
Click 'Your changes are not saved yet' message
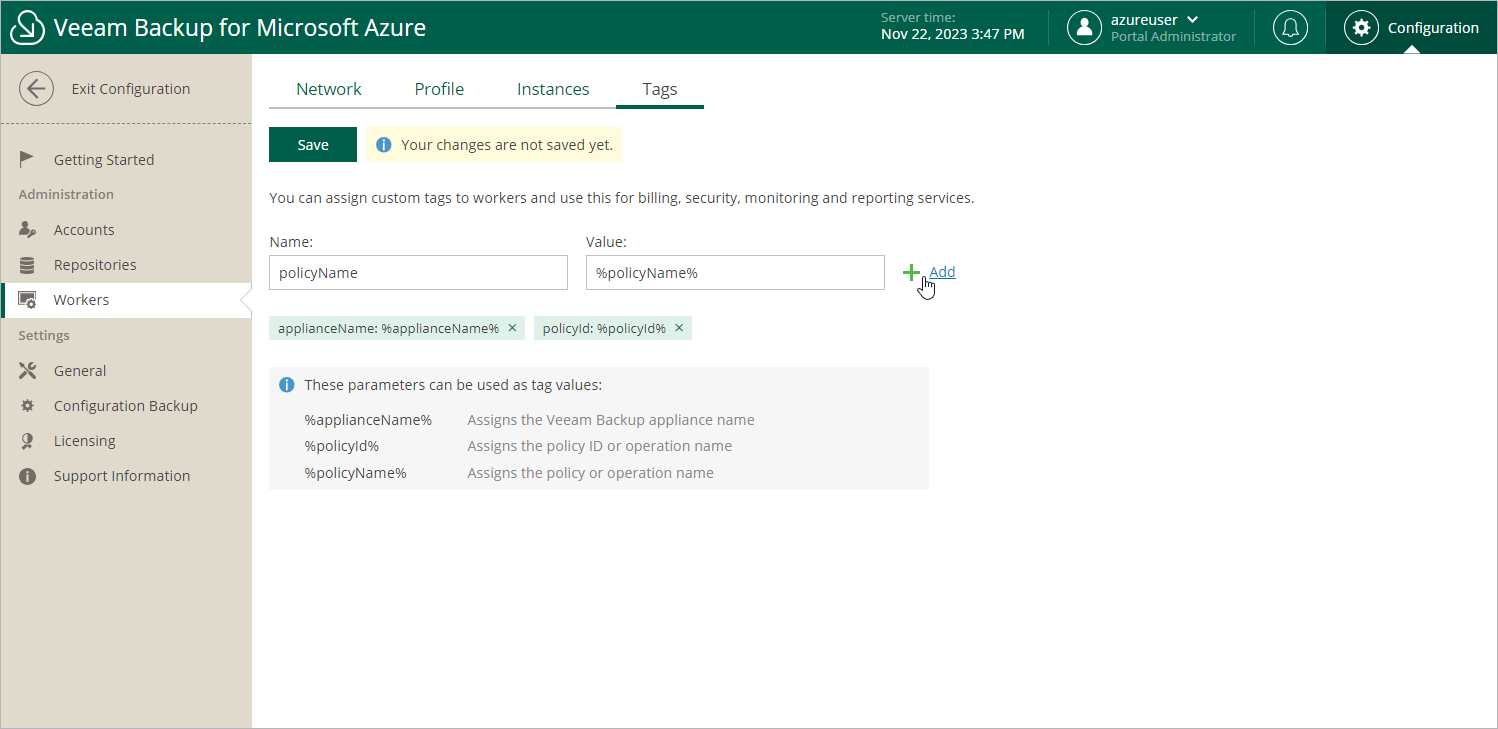click(x=507, y=145)
